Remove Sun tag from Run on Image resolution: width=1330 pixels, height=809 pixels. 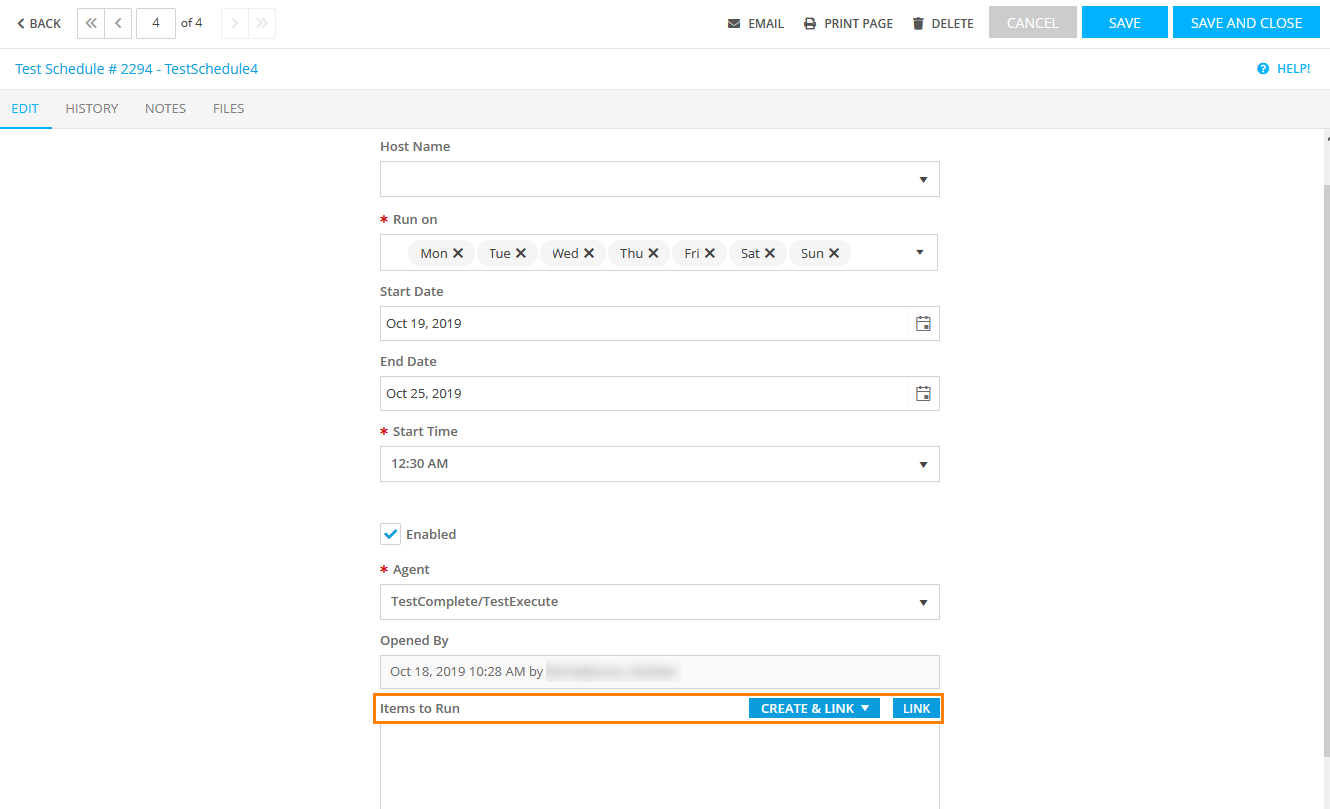[x=834, y=253]
